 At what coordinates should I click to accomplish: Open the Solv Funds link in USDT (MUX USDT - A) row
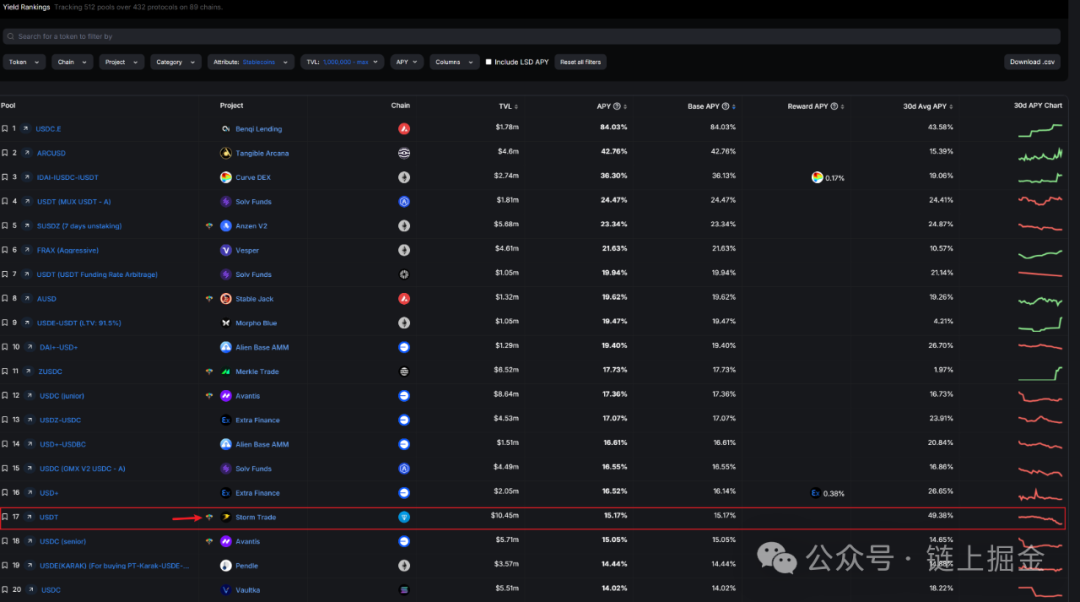coord(253,202)
